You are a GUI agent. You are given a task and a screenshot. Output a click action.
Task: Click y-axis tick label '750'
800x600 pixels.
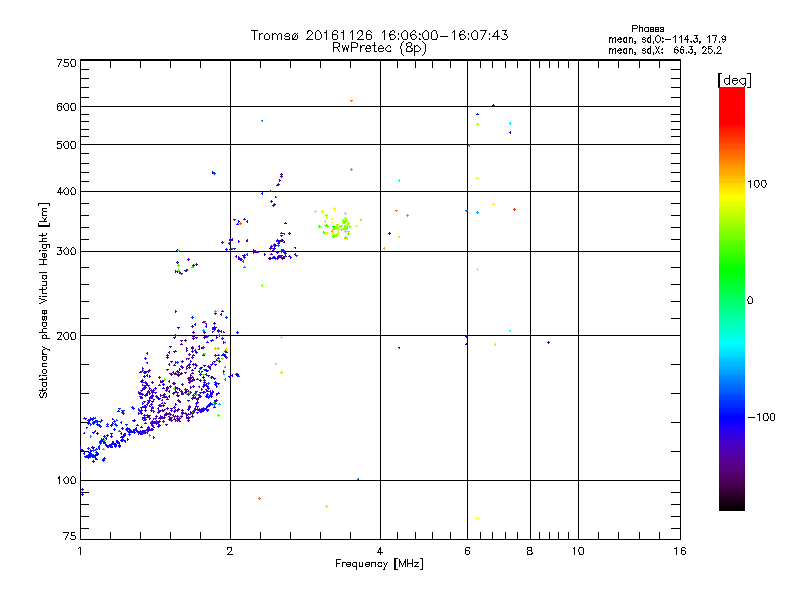66,63
